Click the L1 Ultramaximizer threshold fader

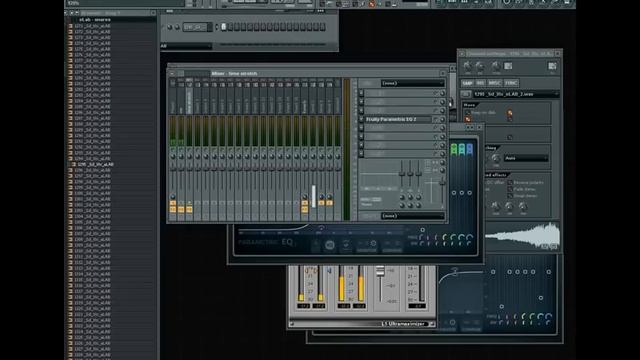click(x=380, y=271)
